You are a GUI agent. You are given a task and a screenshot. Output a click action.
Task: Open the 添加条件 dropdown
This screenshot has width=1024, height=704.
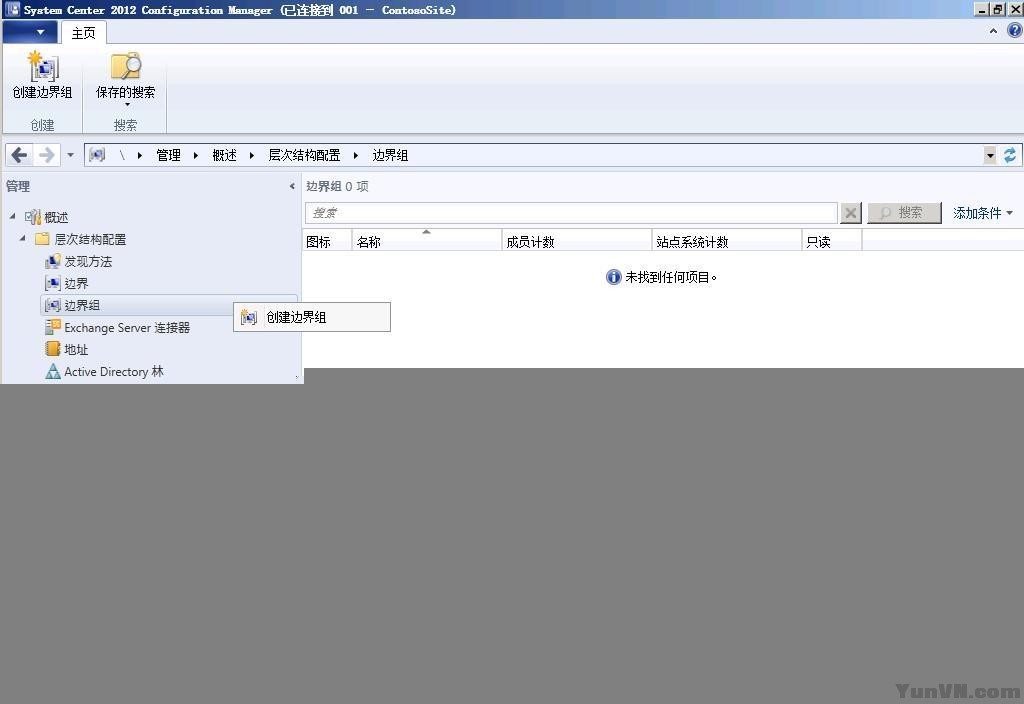(x=983, y=213)
